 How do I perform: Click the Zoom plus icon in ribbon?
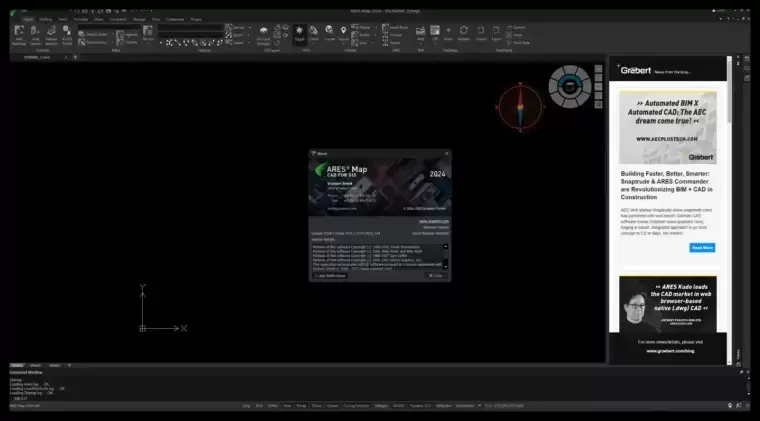pos(448,34)
